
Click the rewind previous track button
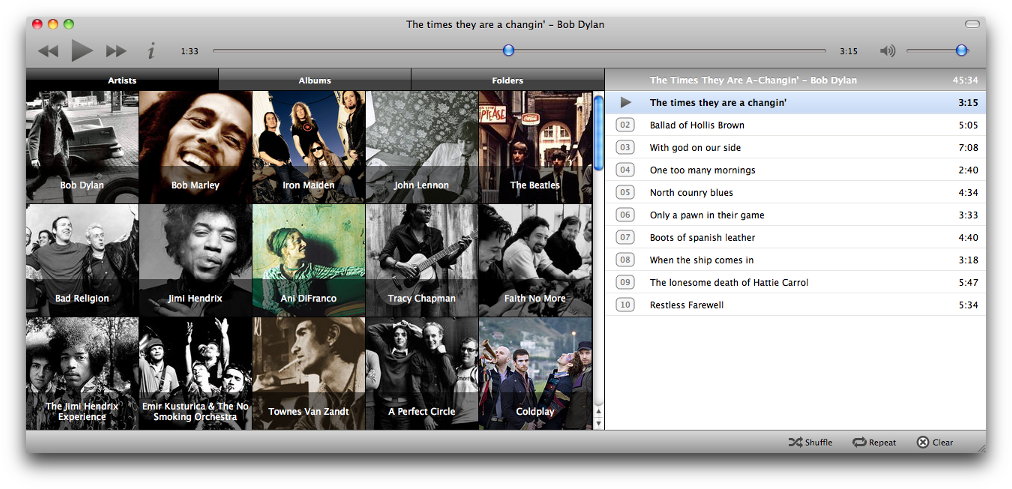(48, 51)
